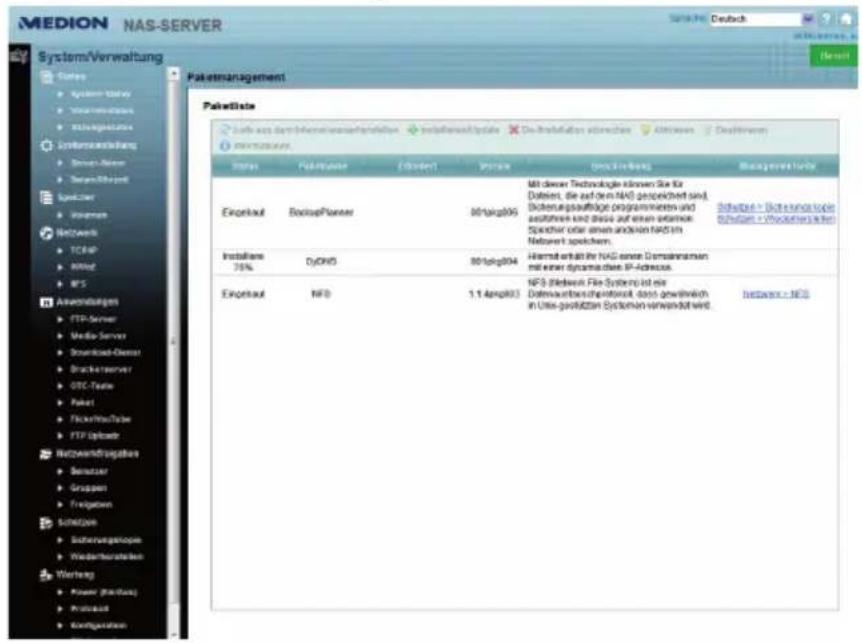The width and height of the screenshot is (862, 643).
Task: Click the green Installieren/Update icon
Action: 412,130
